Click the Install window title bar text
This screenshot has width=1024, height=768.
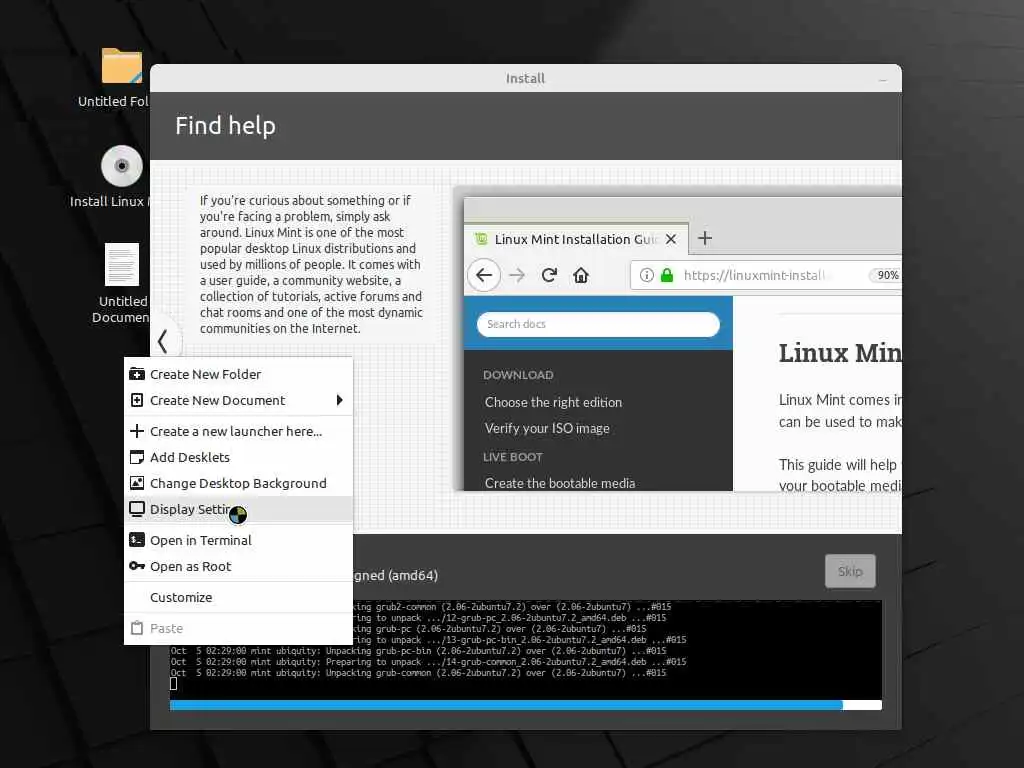coord(526,78)
